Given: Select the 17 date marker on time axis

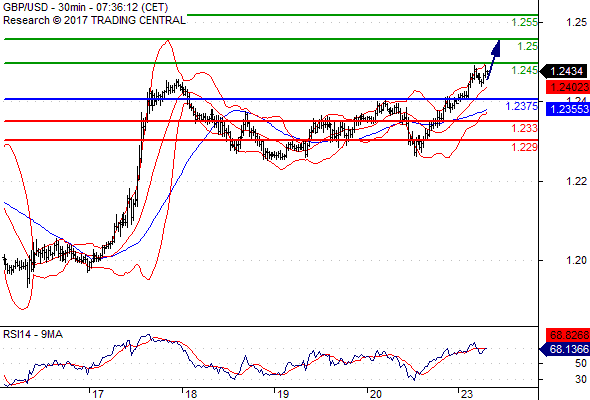Looking at the screenshot, I should (x=98, y=394).
